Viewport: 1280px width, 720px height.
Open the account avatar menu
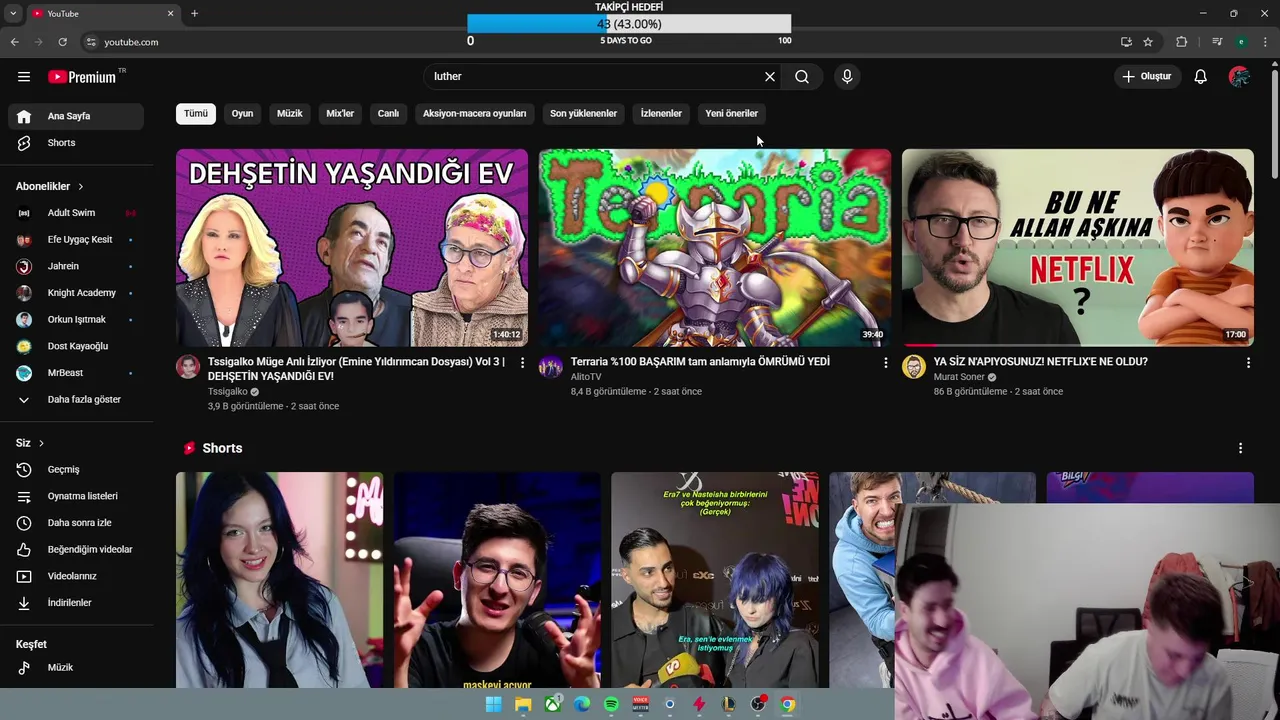(1239, 77)
